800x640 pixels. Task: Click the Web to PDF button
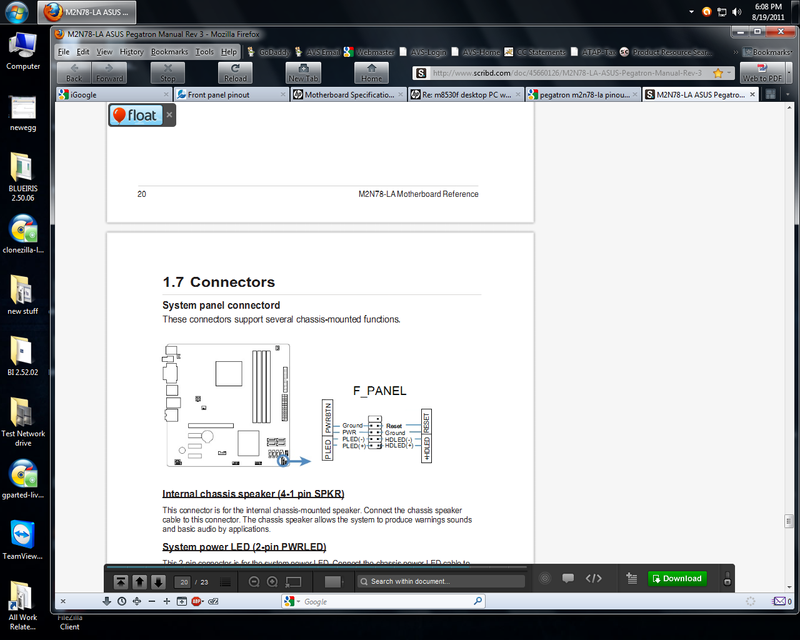(762, 72)
